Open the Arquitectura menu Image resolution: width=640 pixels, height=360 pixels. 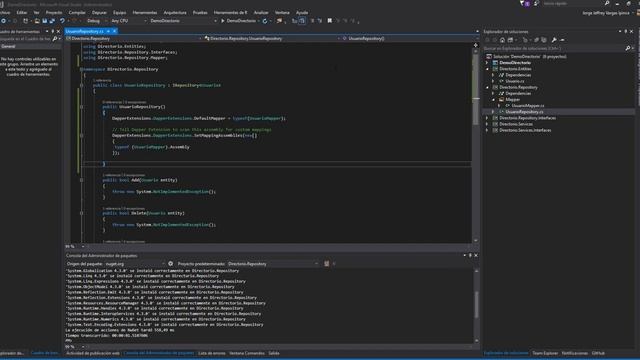175,13
